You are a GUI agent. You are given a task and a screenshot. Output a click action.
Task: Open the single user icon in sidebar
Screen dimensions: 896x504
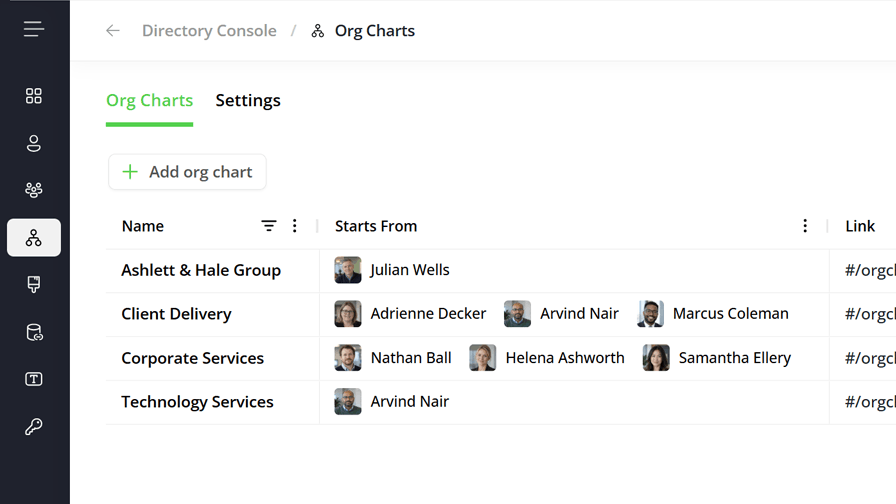point(34,143)
